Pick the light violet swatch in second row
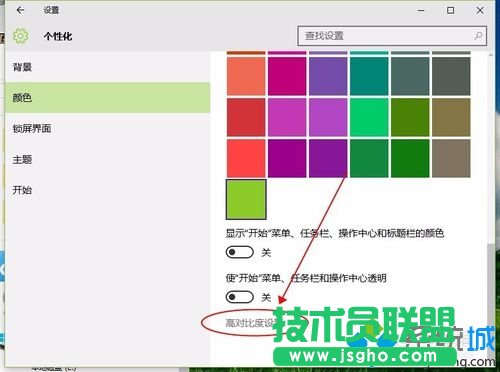The image size is (500, 372). click(328, 117)
